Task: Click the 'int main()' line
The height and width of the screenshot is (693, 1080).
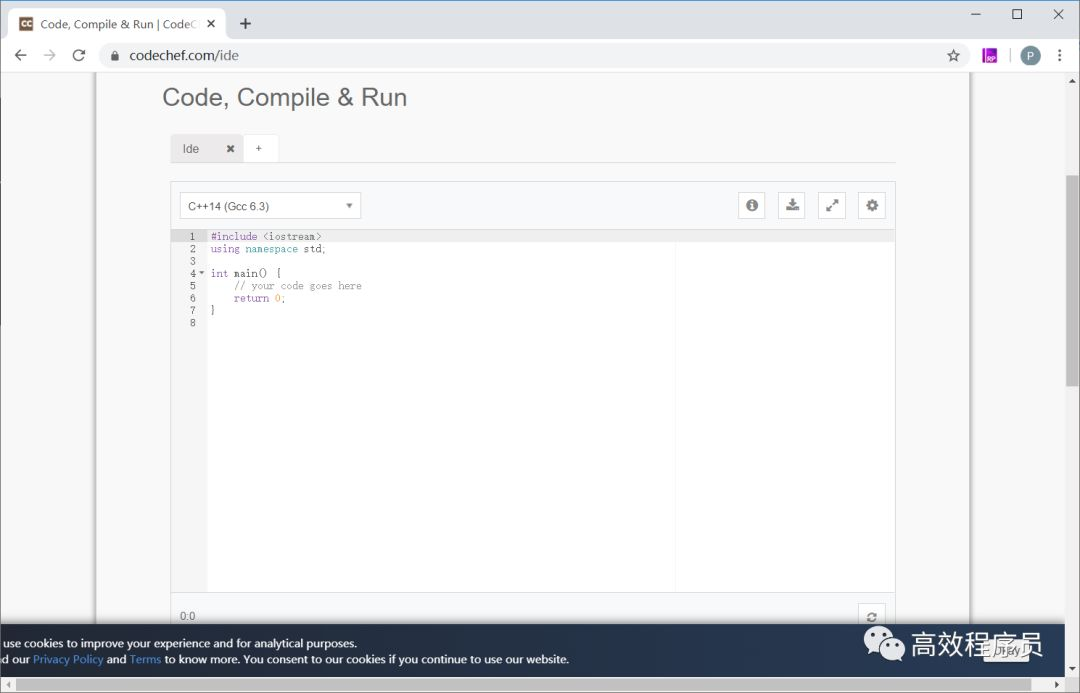Action: pos(246,273)
